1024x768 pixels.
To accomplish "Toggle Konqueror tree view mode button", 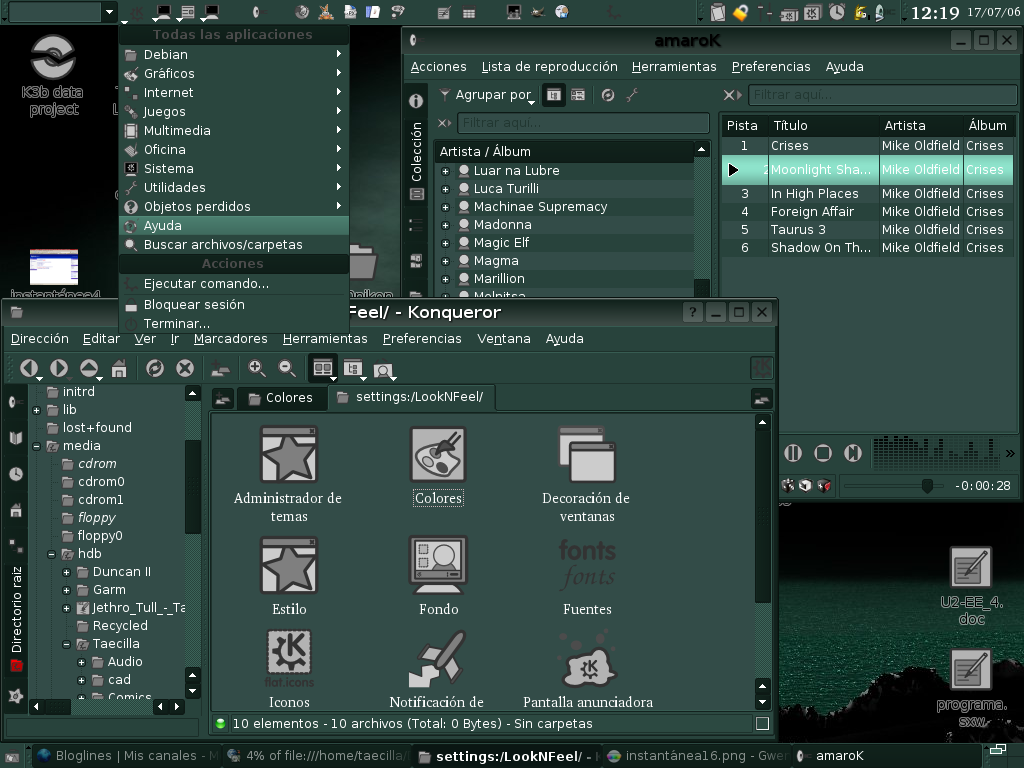I will pos(353,368).
